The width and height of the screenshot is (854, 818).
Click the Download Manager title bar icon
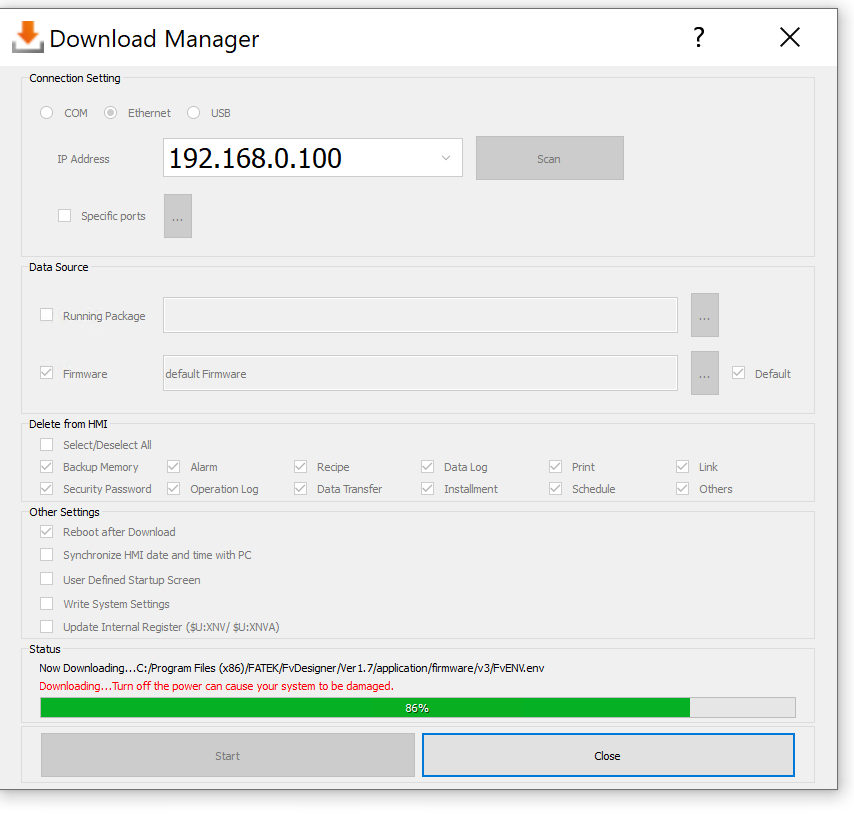click(x=28, y=37)
